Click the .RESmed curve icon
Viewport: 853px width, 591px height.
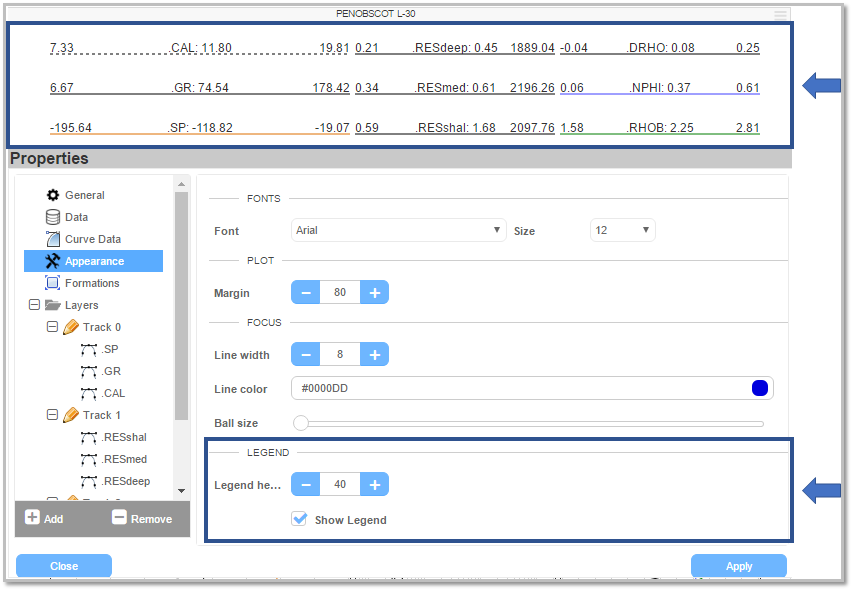89,460
